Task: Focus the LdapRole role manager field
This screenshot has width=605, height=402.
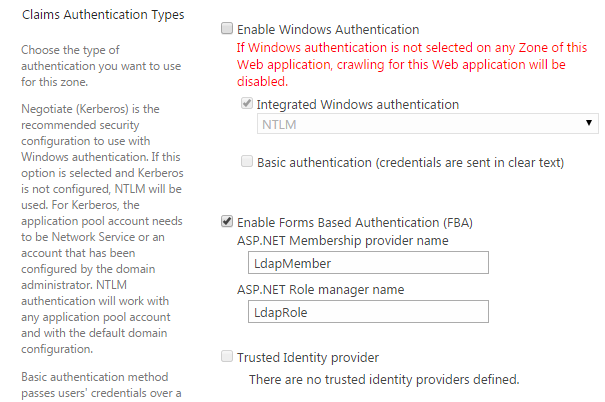Action: [x=368, y=312]
